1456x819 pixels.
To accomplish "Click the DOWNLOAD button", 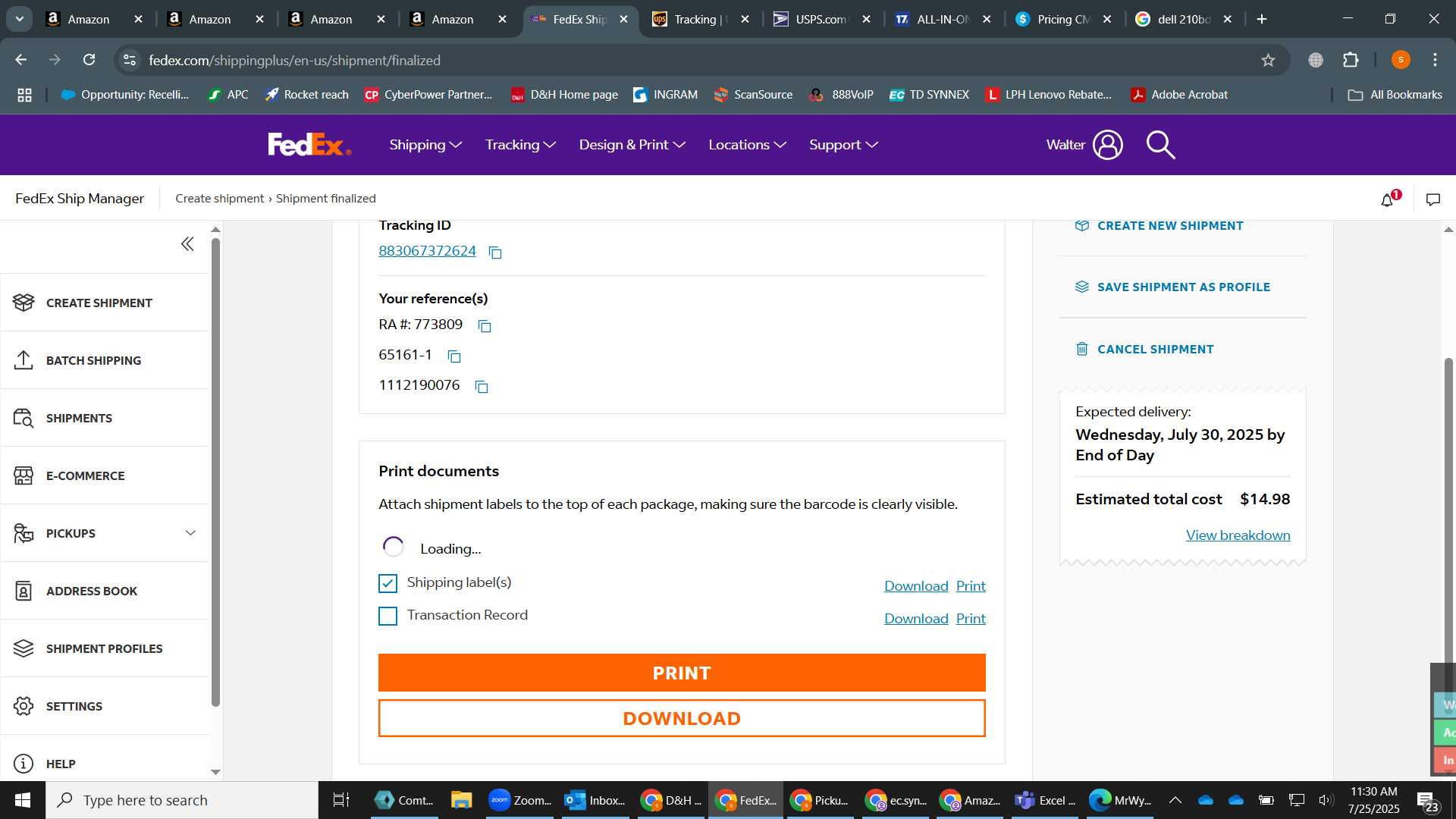I will point(682,718).
